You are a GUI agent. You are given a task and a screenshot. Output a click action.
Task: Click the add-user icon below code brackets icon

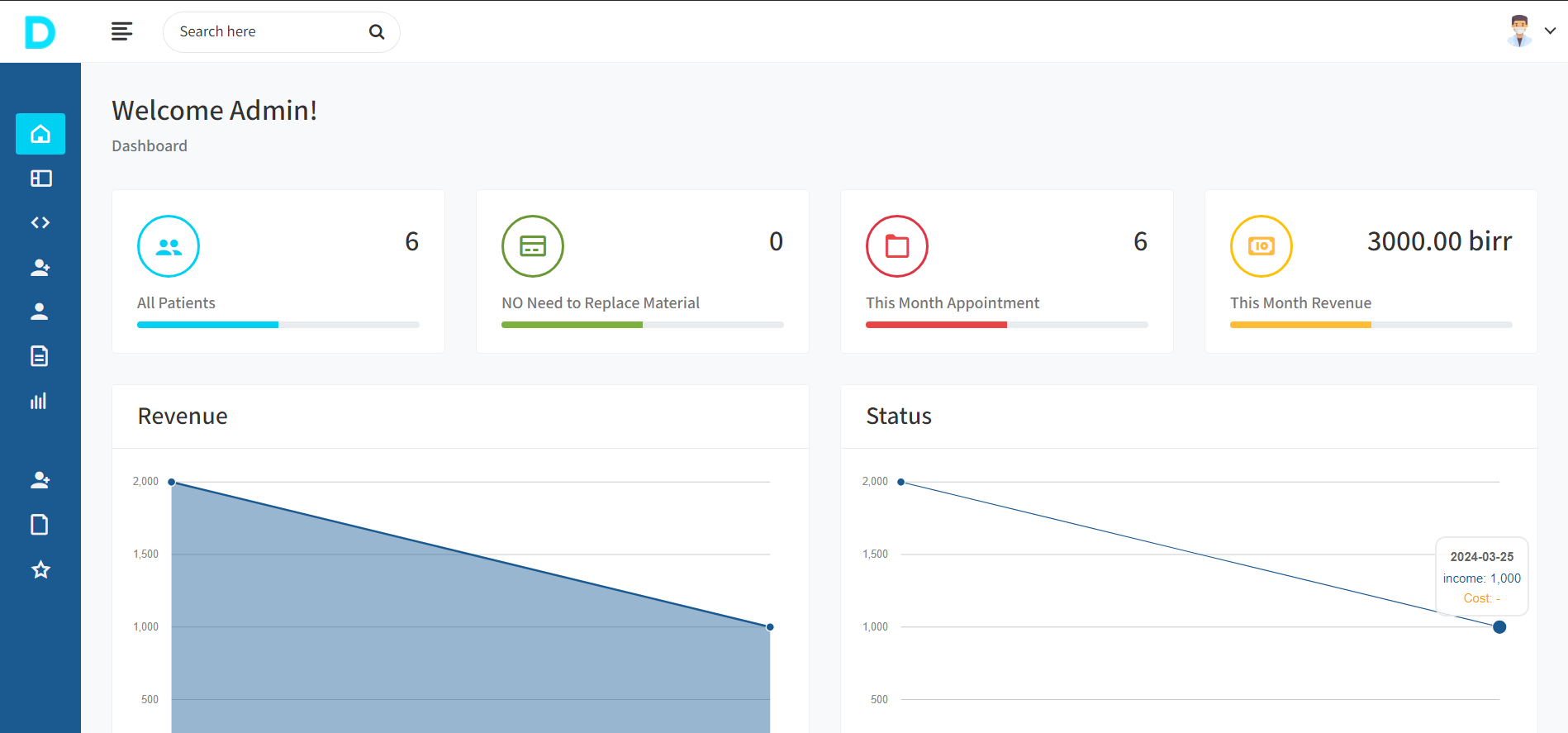(40, 268)
